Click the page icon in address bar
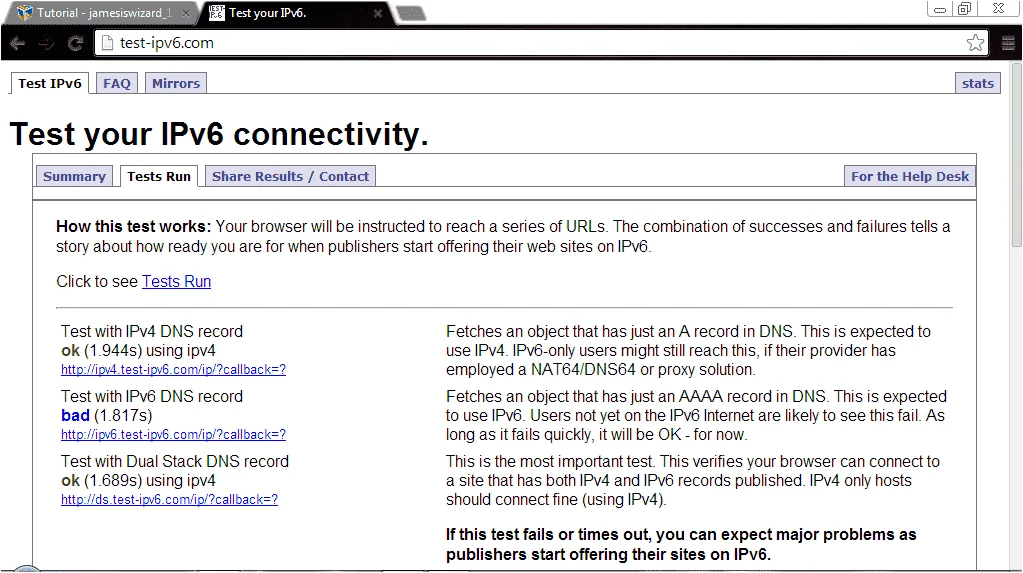 click(x=108, y=43)
